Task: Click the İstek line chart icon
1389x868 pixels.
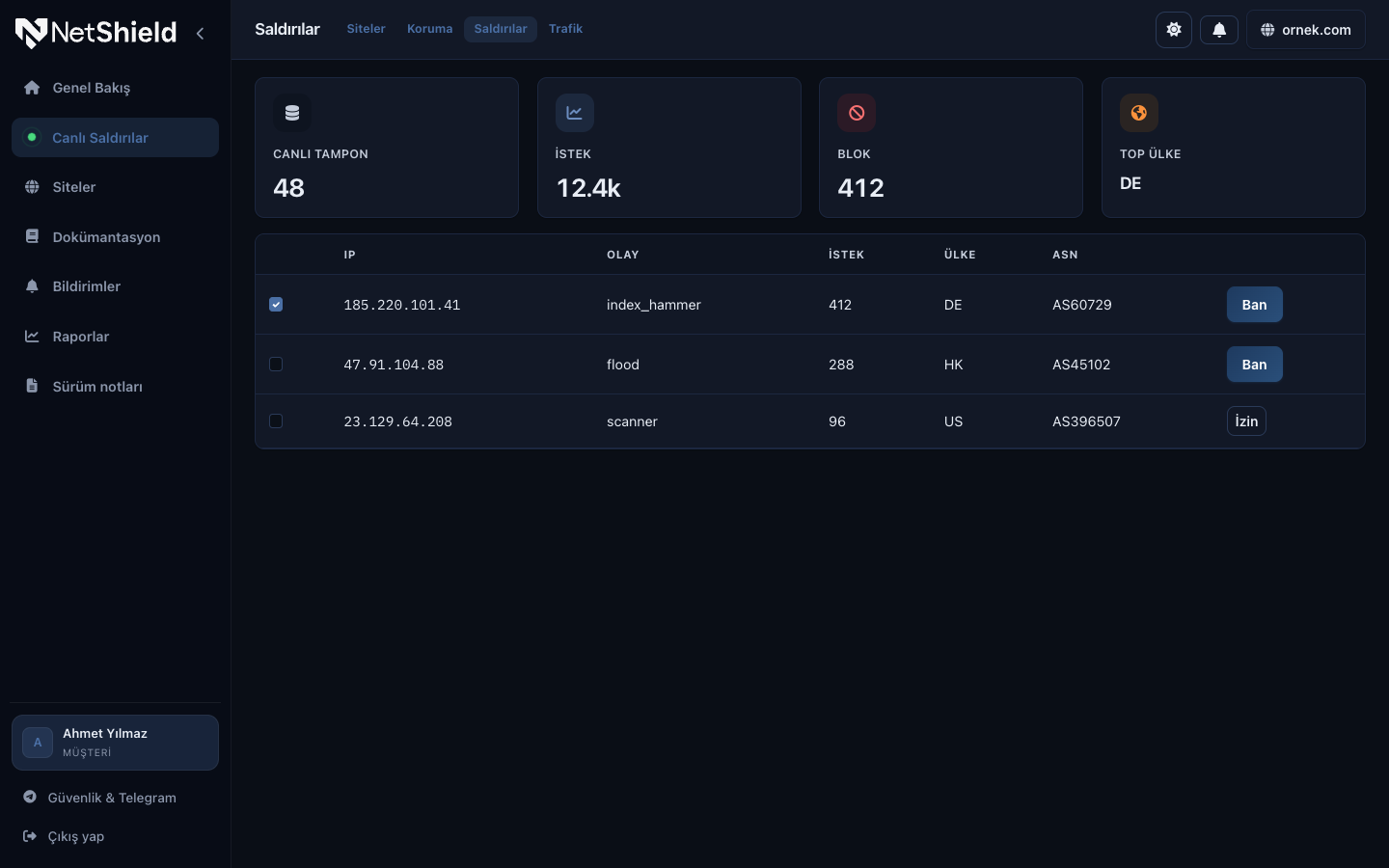Action: coord(575,113)
